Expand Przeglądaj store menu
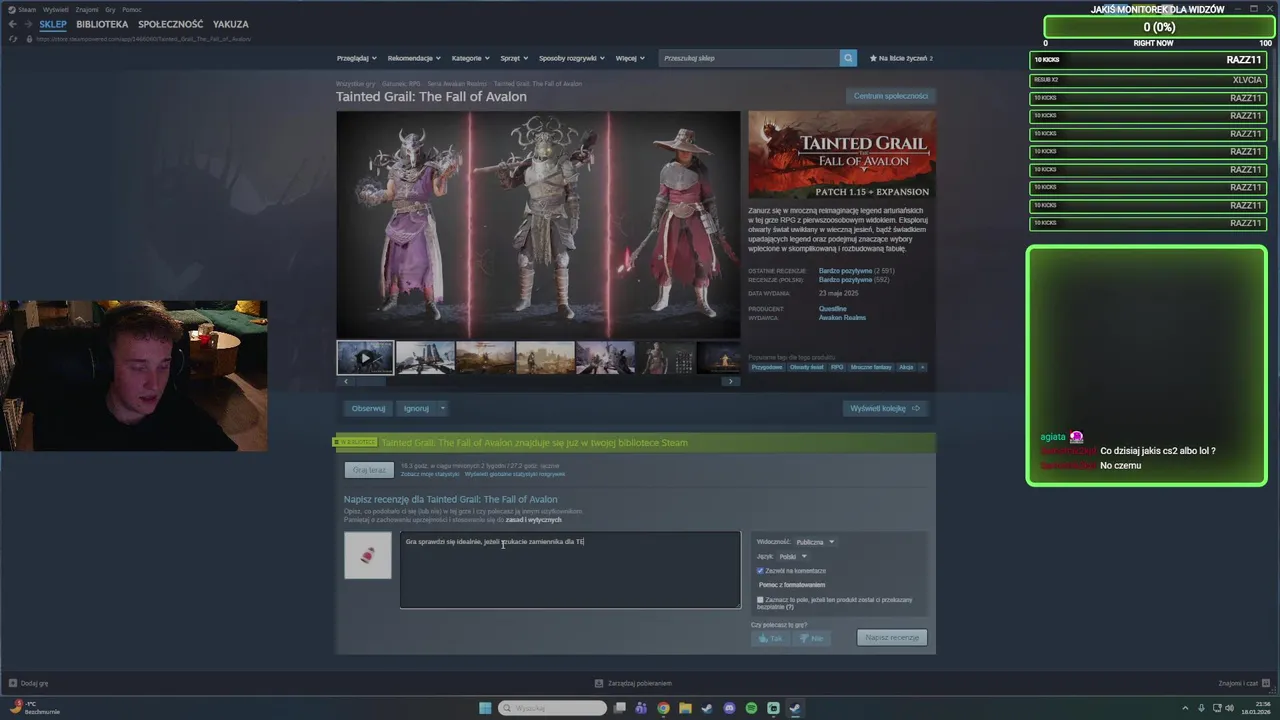1280x720 pixels. coord(356,58)
